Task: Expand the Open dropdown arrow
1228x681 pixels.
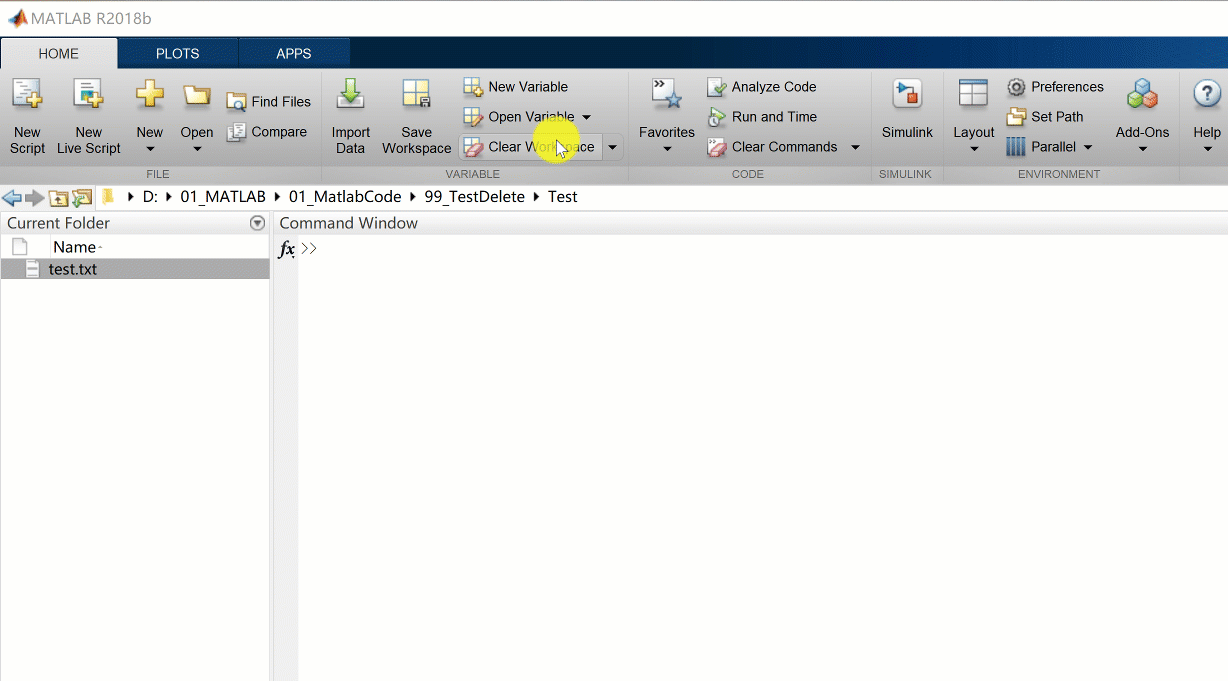Action: (197, 150)
